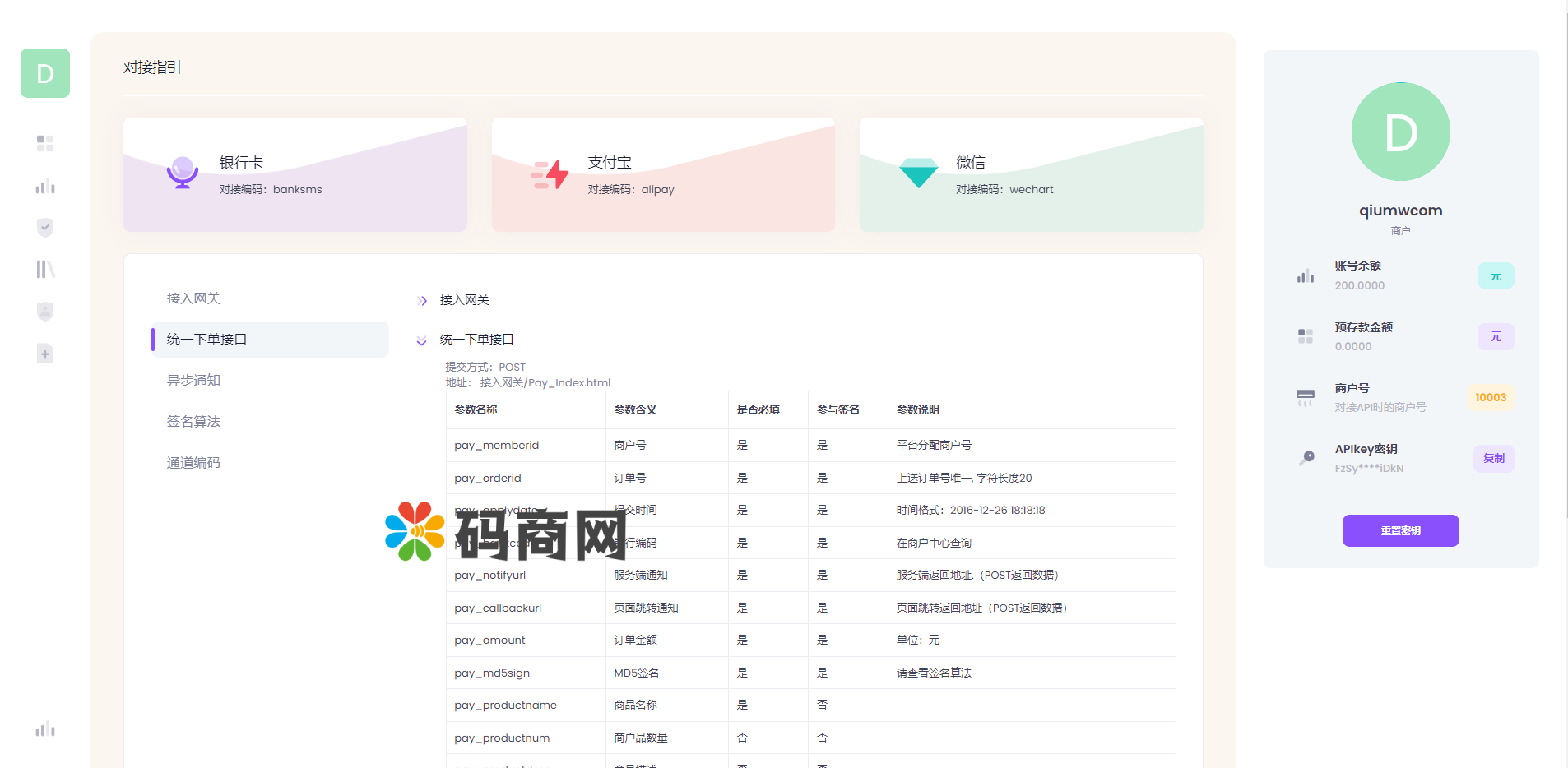Open the 支付宝 alipay card
This screenshot has height=768, width=1568.
(x=663, y=174)
